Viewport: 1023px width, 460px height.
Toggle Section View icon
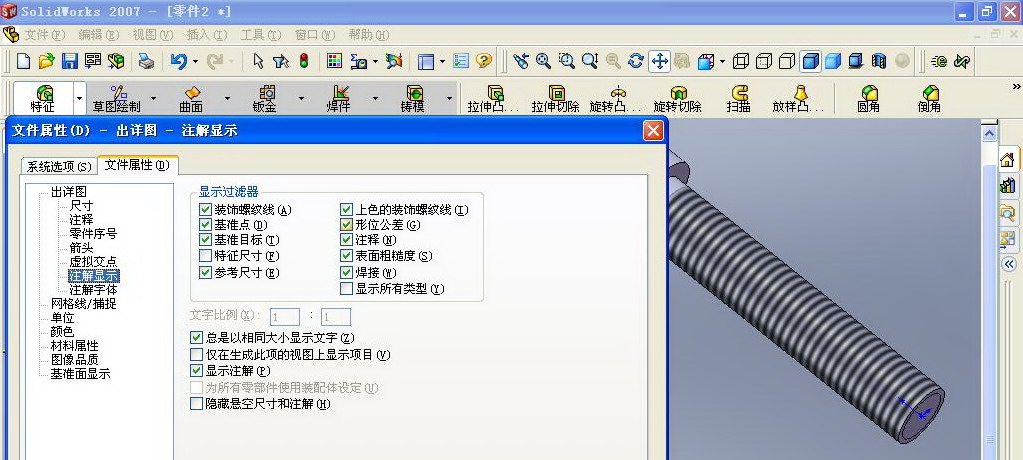(x=879, y=61)
